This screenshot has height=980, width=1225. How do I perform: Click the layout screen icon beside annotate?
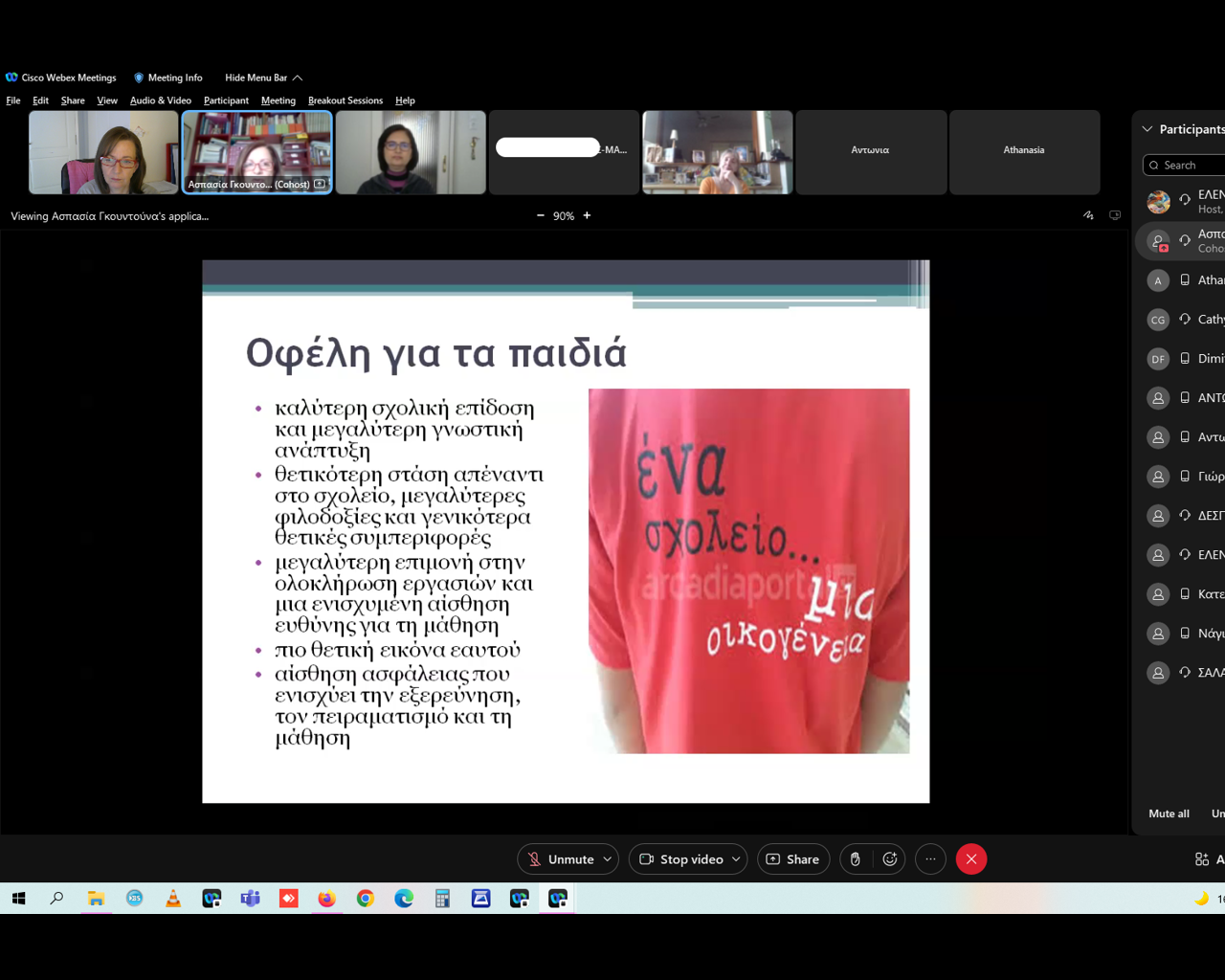pos(1115,215)
